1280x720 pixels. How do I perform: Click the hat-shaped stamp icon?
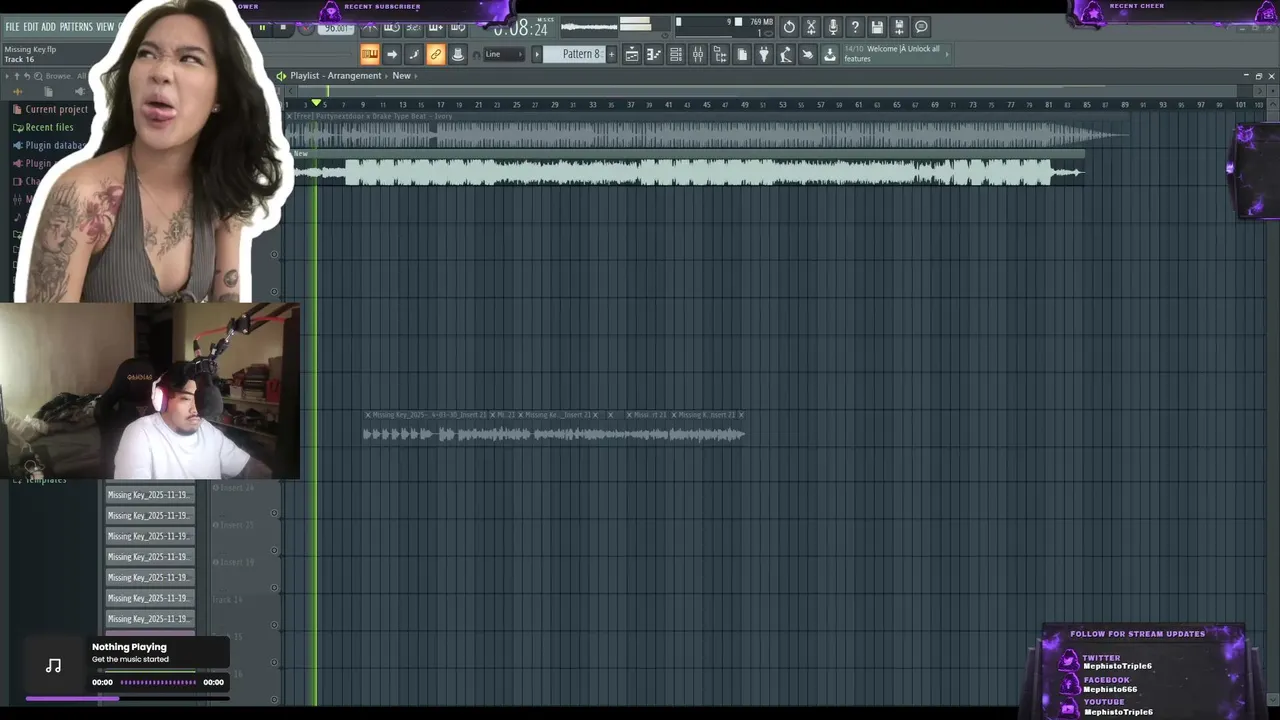458,54
